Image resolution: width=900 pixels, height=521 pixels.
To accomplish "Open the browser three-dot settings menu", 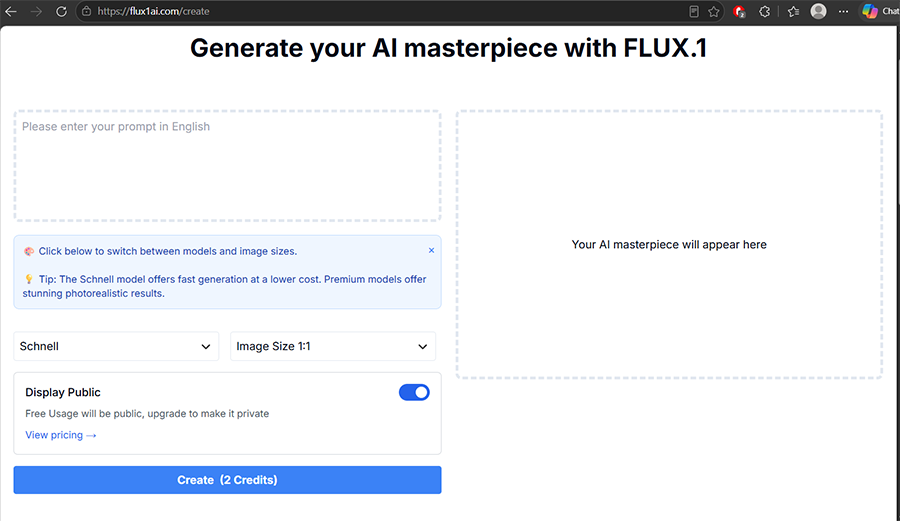I will [843, 11].
